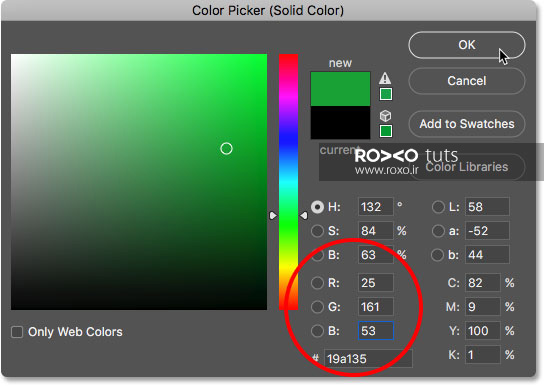Click the web-safe color swatch below the cube icon
Image resolution: width=544 pixels, height=386 pixels.
pyautogui.click(x=386, y=131)
